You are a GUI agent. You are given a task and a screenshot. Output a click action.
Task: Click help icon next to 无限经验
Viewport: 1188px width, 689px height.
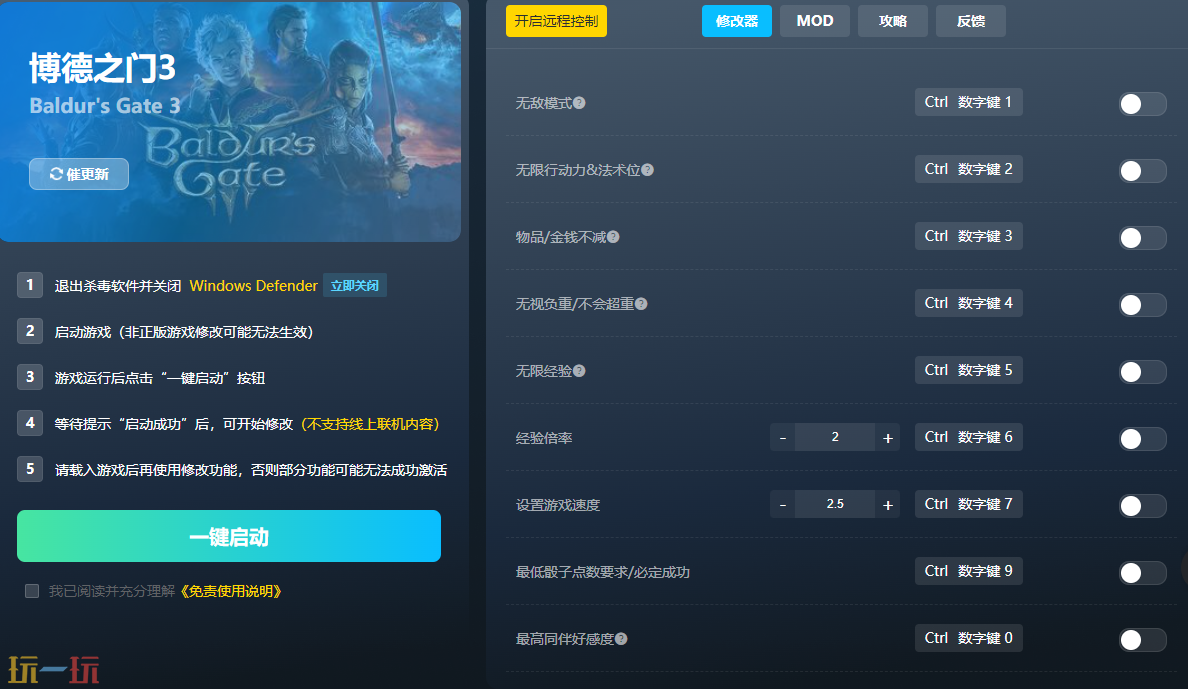pos(579,371)
